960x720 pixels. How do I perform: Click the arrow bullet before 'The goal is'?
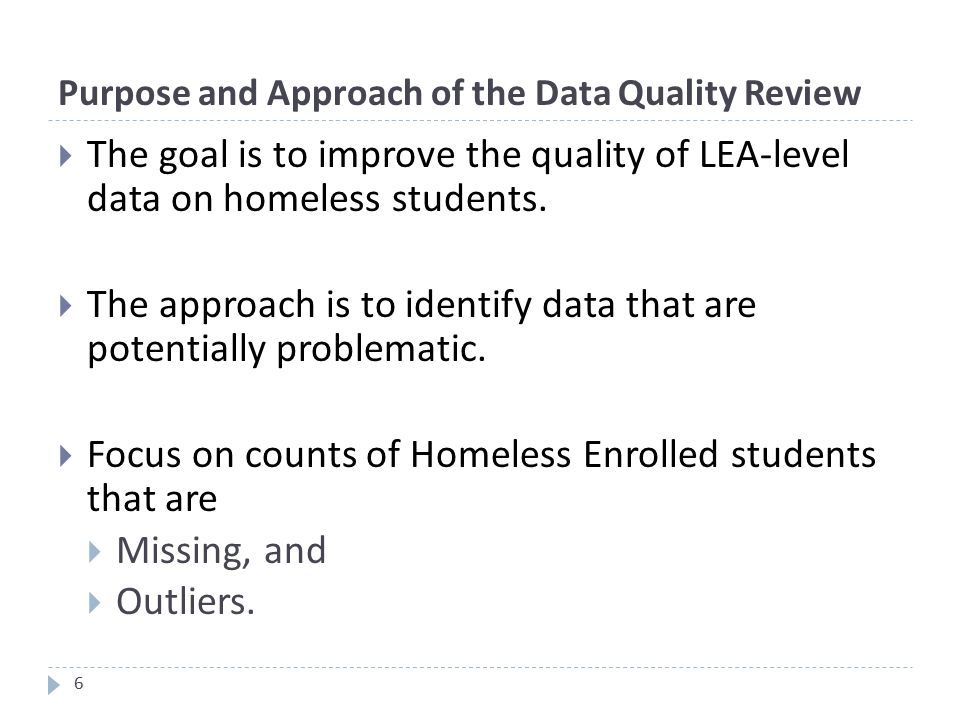coord(66,156)
